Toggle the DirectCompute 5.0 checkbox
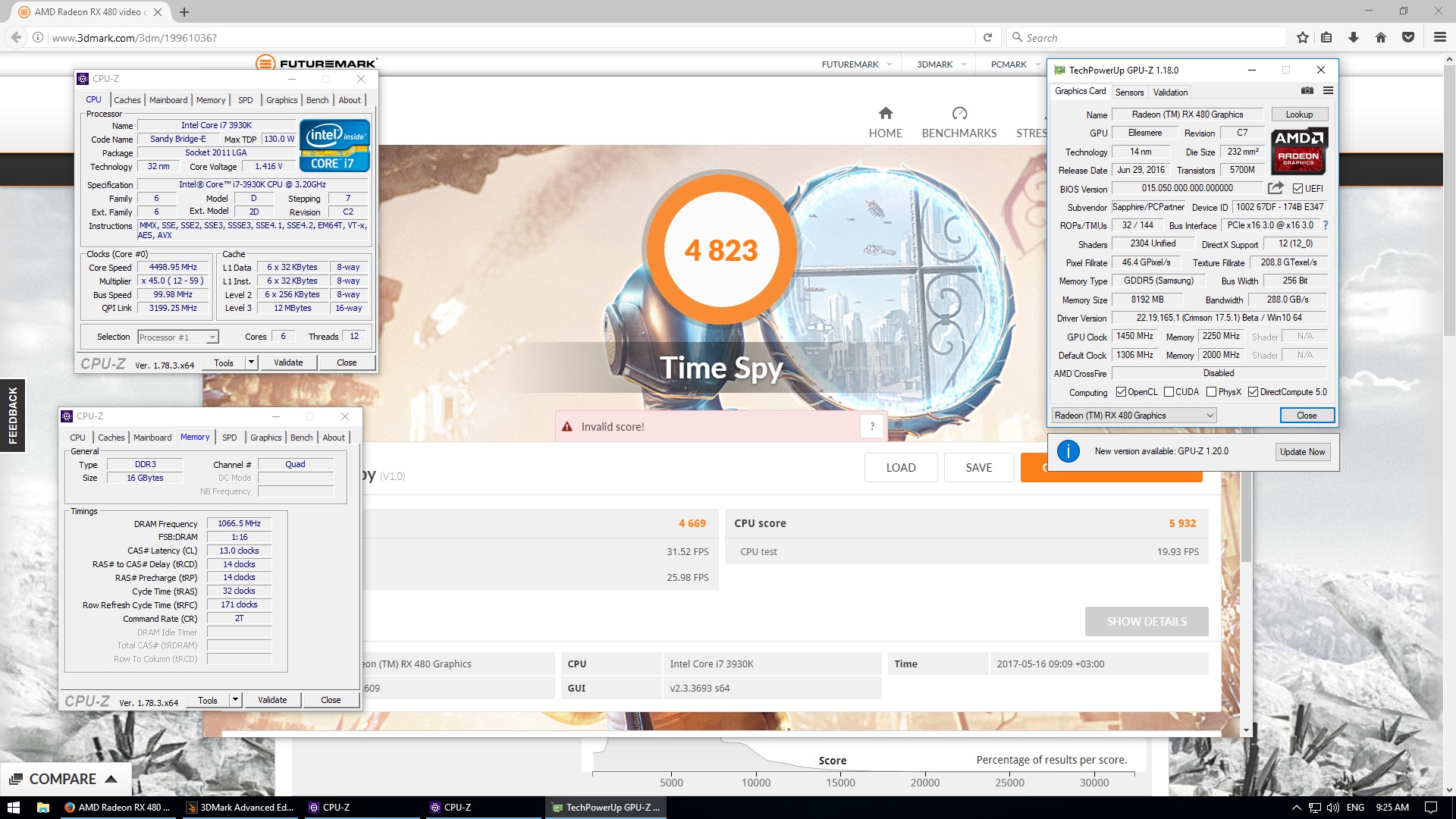The image size is (1456, 819). click(1253, 392)
